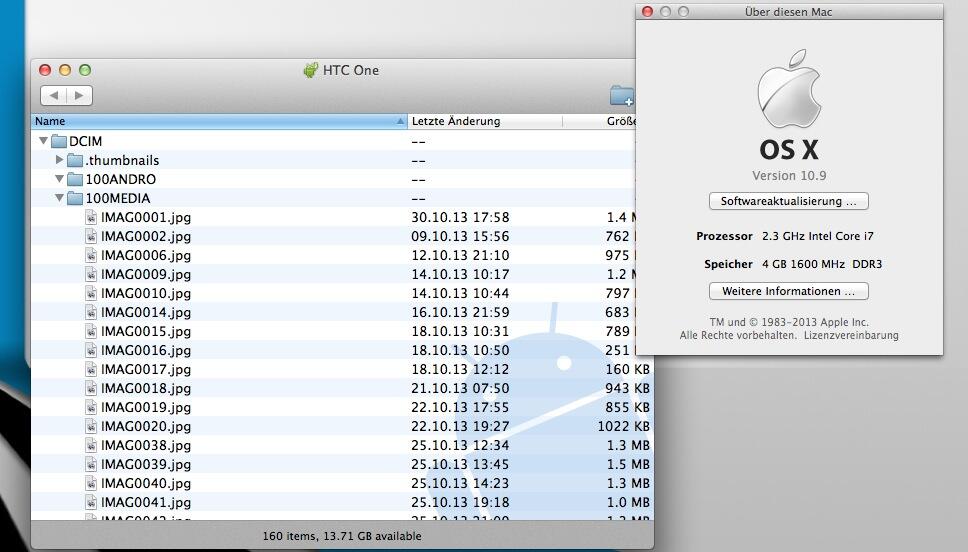Click the IMAG0018.jpg file icon
The width and height of the screenshot is (968, 552).
pyautogui.click(x=91, y=388)
